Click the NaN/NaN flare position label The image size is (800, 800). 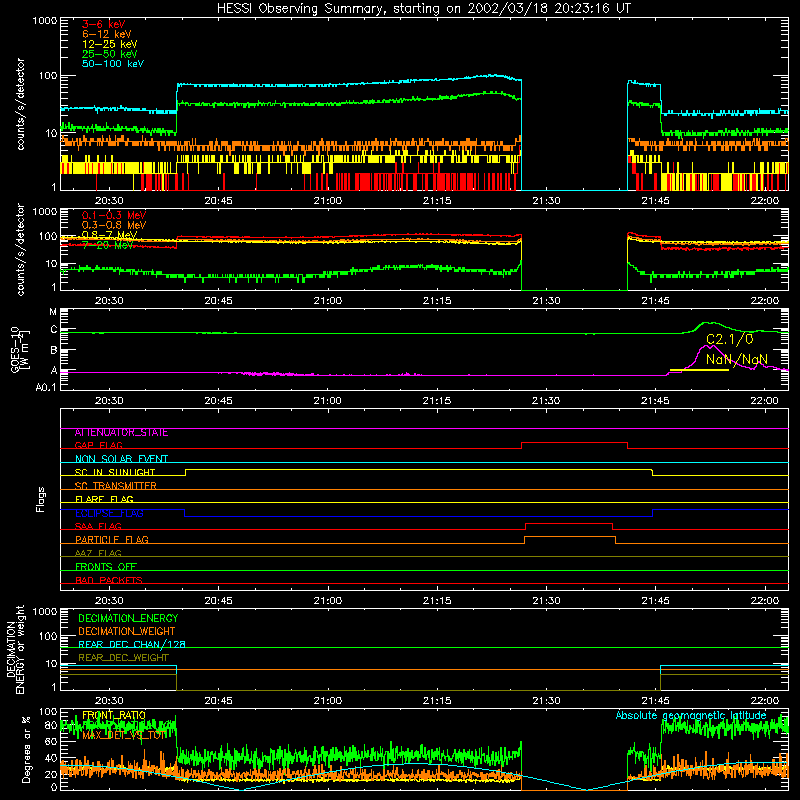click(736, 359)
